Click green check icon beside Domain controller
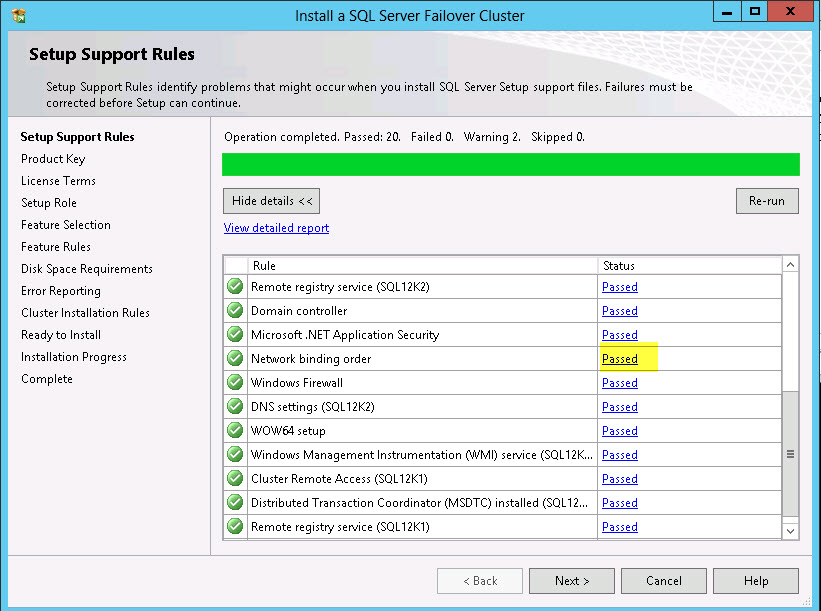Screen dimensions: 821x611 point(235,310)
